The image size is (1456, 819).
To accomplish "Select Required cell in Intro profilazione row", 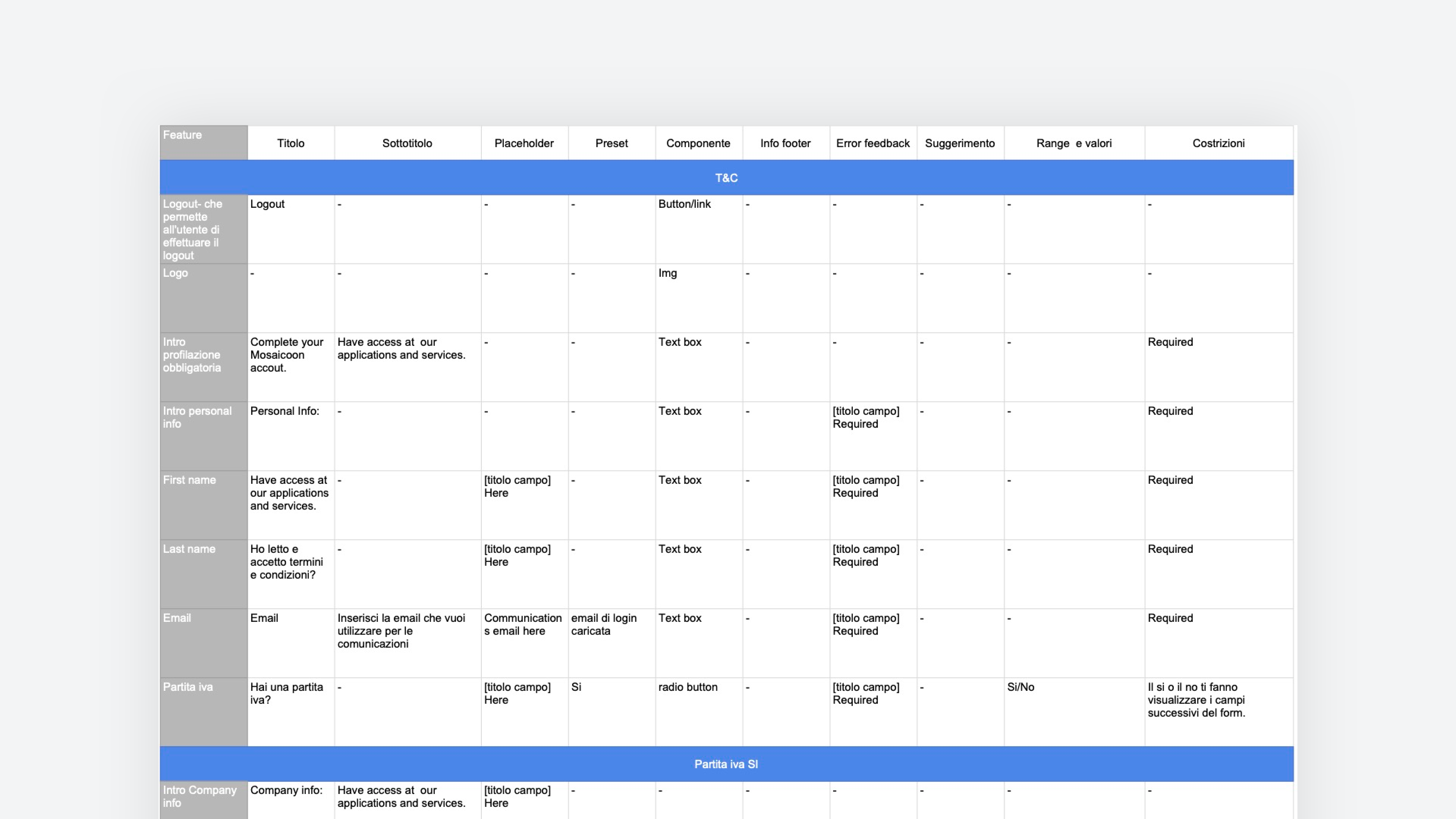I will point(1219,367).
